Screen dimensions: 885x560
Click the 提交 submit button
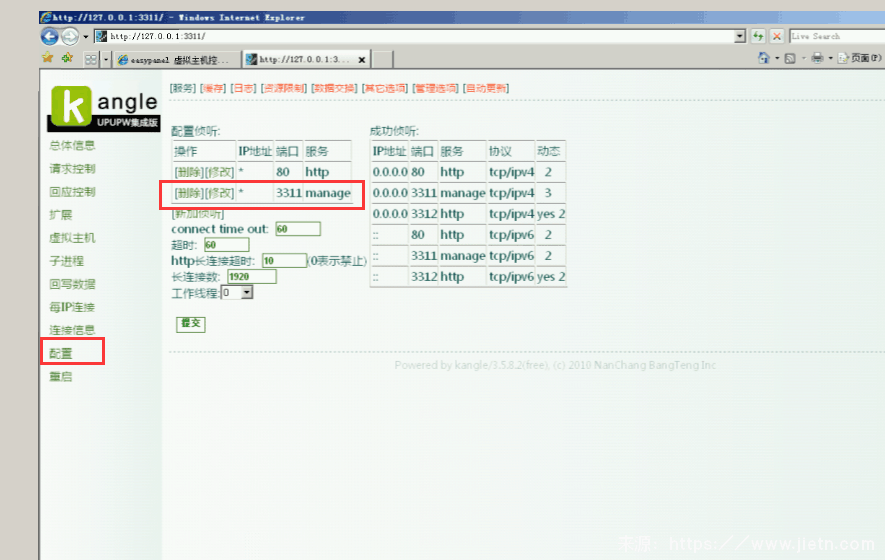[191, 323]
